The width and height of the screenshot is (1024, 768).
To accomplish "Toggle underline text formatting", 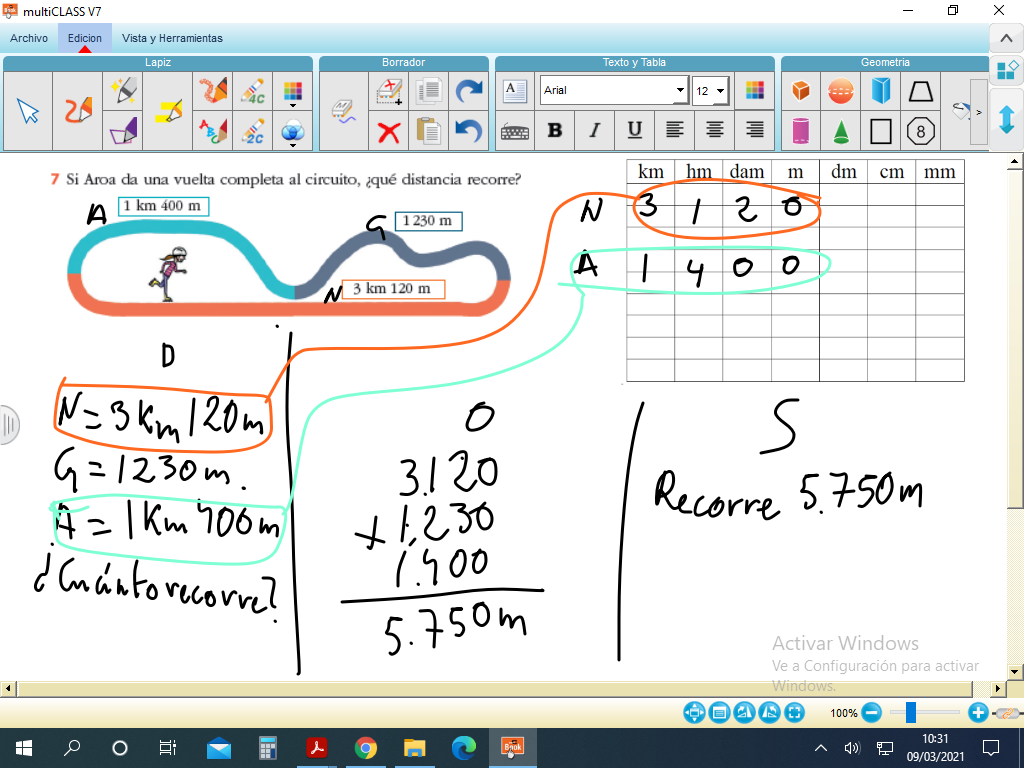I will point(634,131).
